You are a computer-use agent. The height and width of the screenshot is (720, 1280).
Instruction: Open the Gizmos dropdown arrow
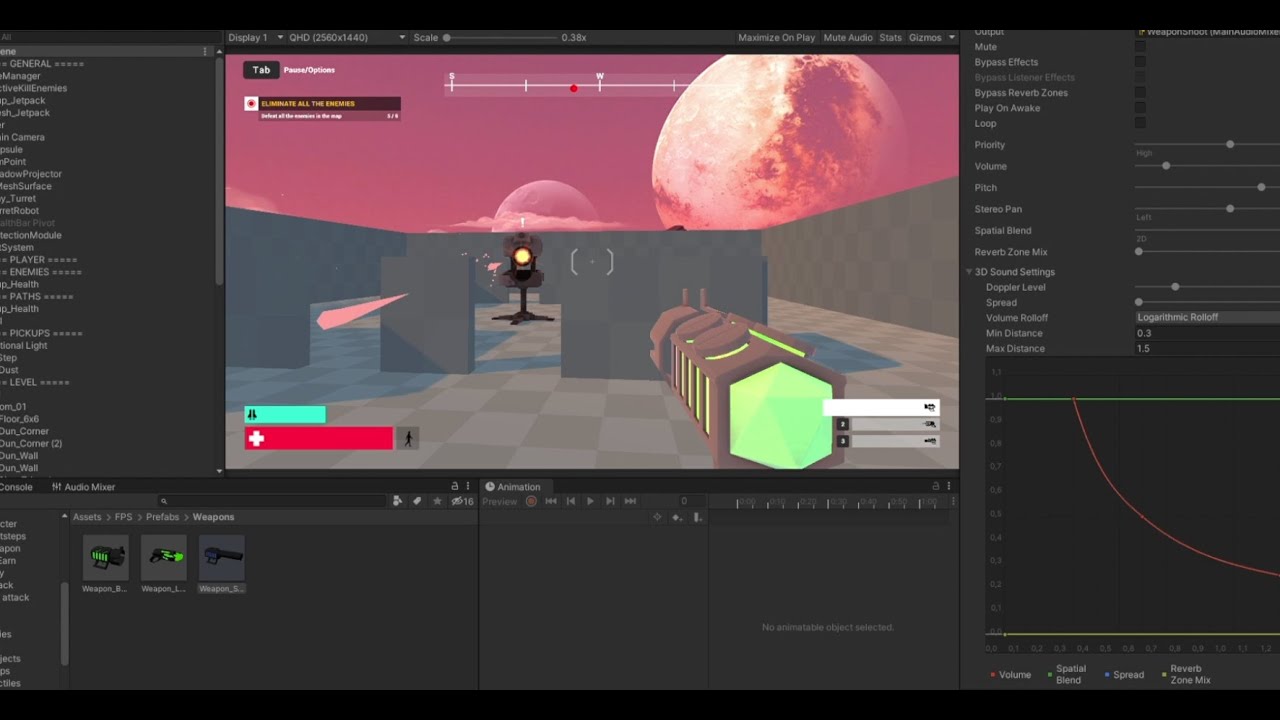[x=951, y=37]
